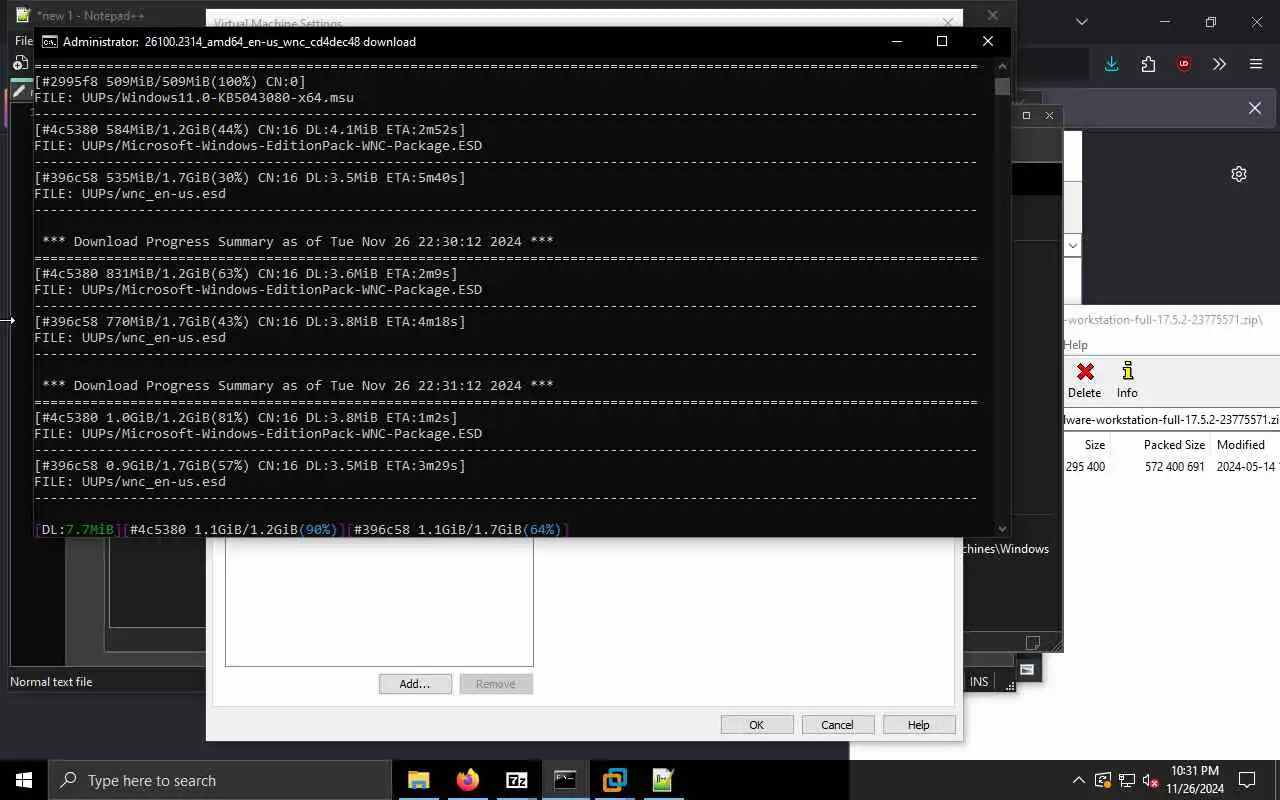
Task: Open Notepad++ File menu
Action: (x=22, y=41)
